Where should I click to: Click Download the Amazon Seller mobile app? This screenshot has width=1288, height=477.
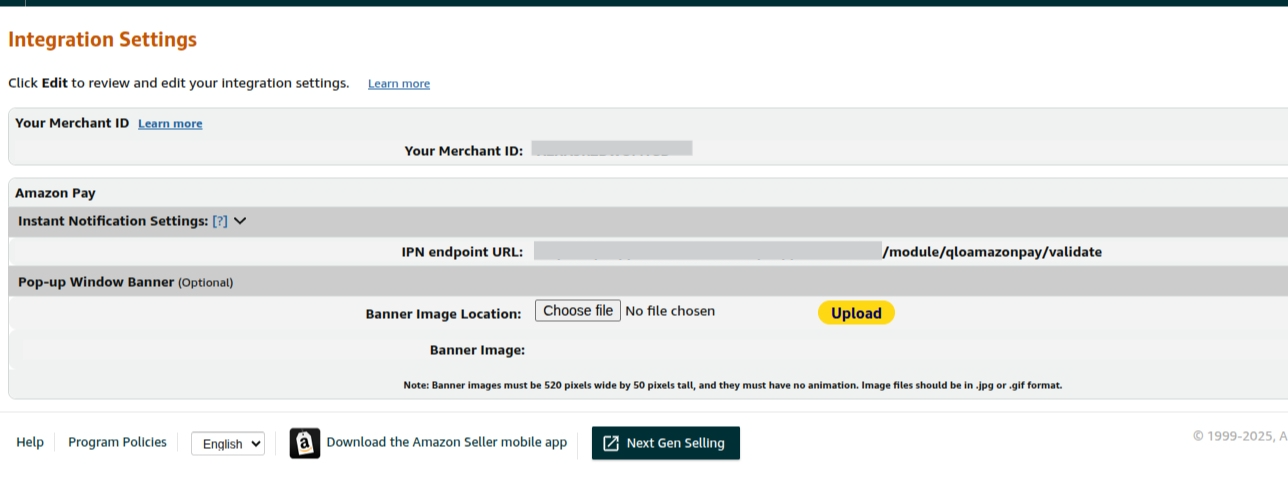(447, 442)
